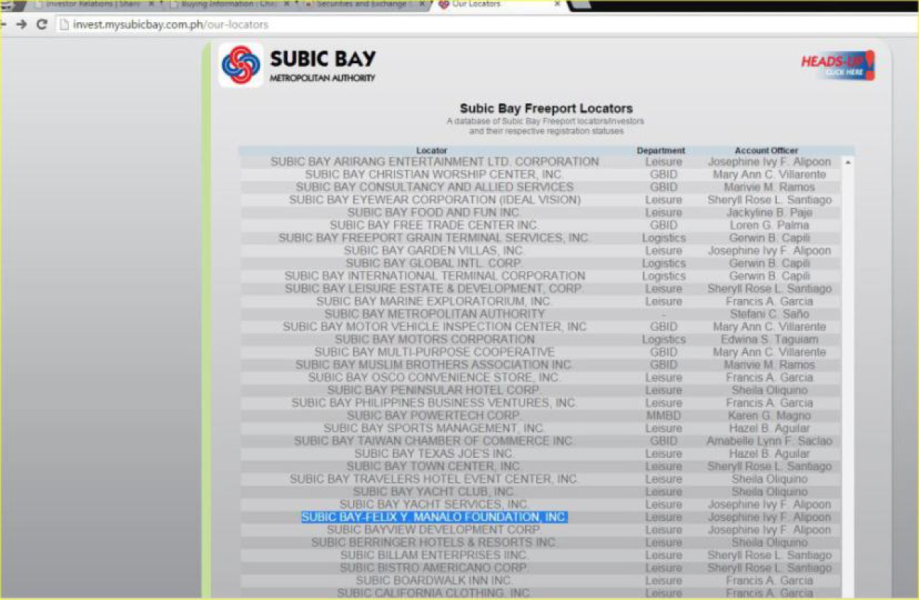Select SUBIC BAY OSCO CONVENIENCE STORE, INC.
Viewport: 919px width, 600px height.
pyautogui.click(x=434, y=377)
